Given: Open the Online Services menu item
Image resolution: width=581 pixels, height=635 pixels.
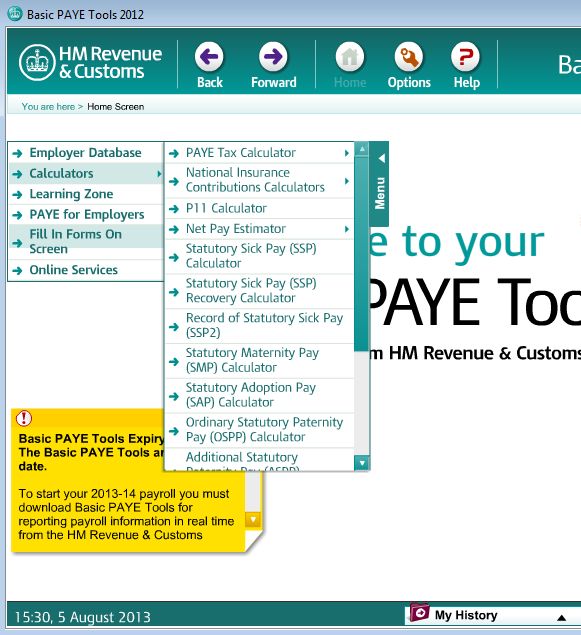Looking at the screenshot, I should pyautogui.click(x=85, y=270).
